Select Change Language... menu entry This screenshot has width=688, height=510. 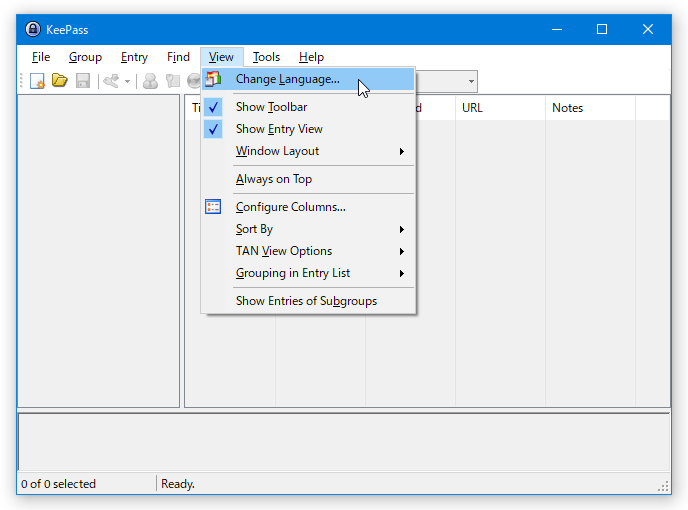pos(308,79)
